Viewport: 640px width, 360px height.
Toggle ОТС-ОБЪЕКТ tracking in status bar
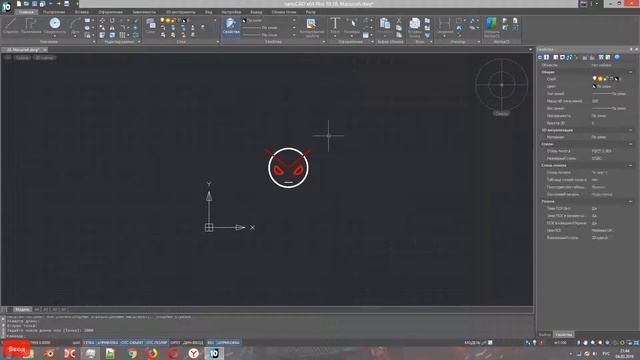click(x=132, y=342)
